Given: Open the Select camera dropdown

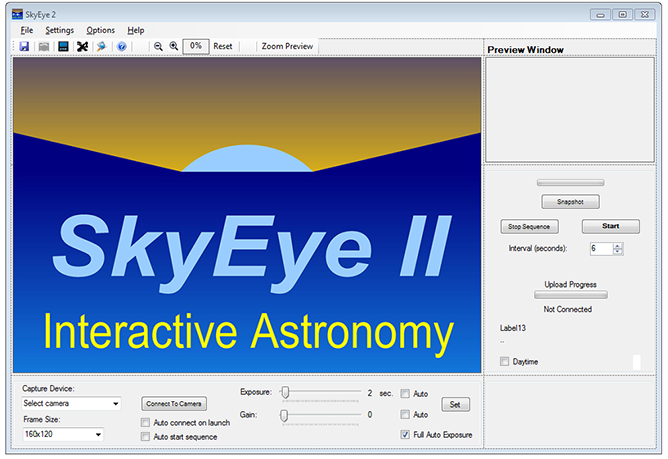Looking at the screenshot, I should [70, 404].
